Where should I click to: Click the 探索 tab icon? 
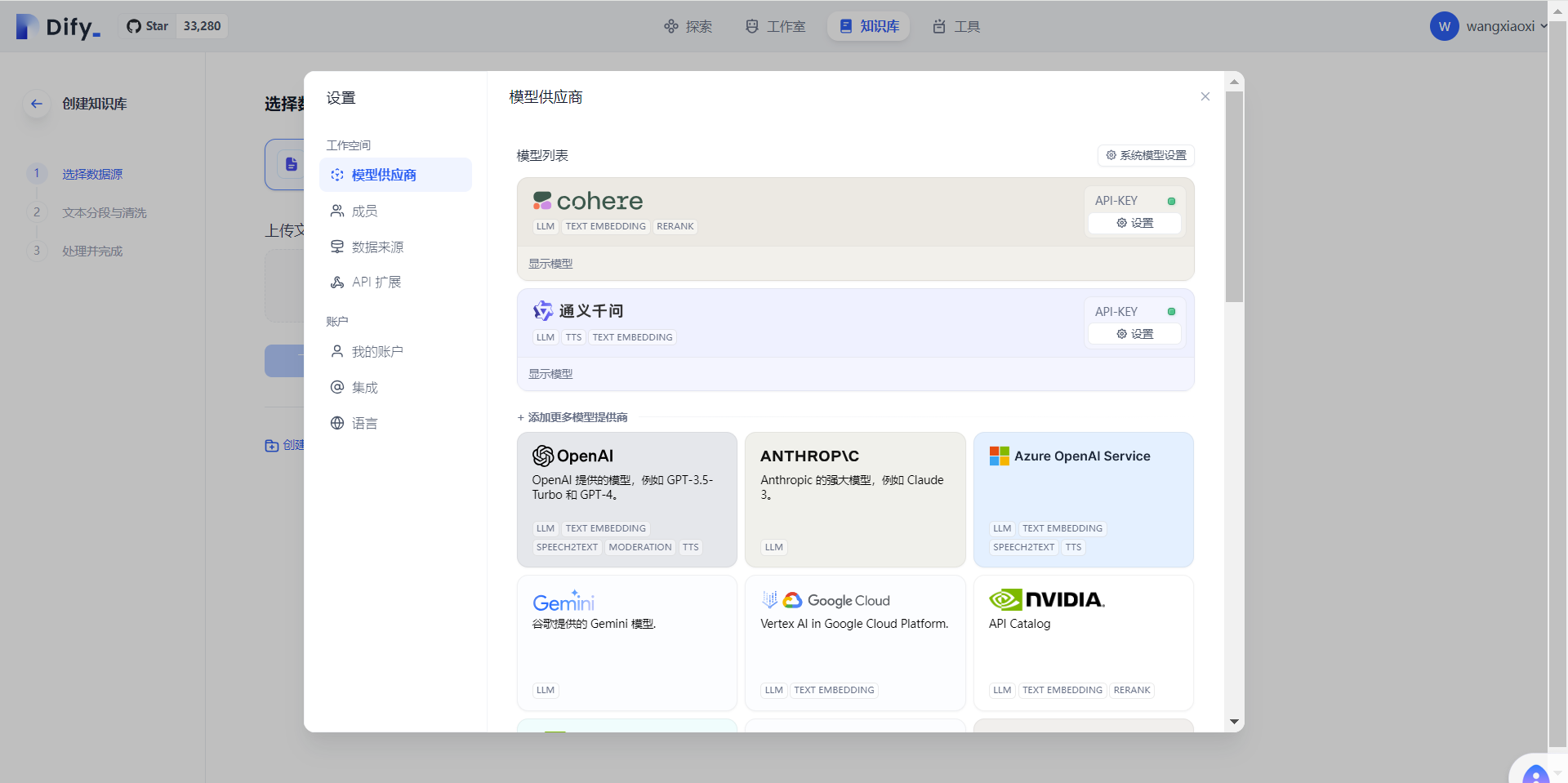pyautogui.click(x=671, y=26)
